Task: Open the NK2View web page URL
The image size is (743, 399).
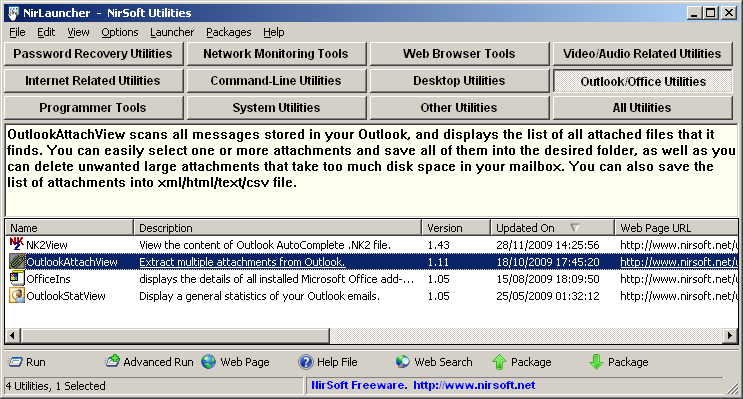Action: click(679, 245)
